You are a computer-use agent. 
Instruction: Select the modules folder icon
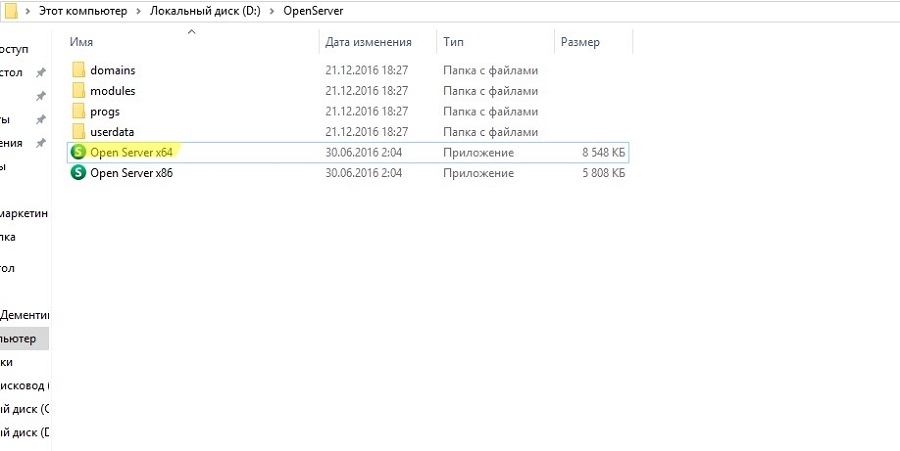pos(79,91)
